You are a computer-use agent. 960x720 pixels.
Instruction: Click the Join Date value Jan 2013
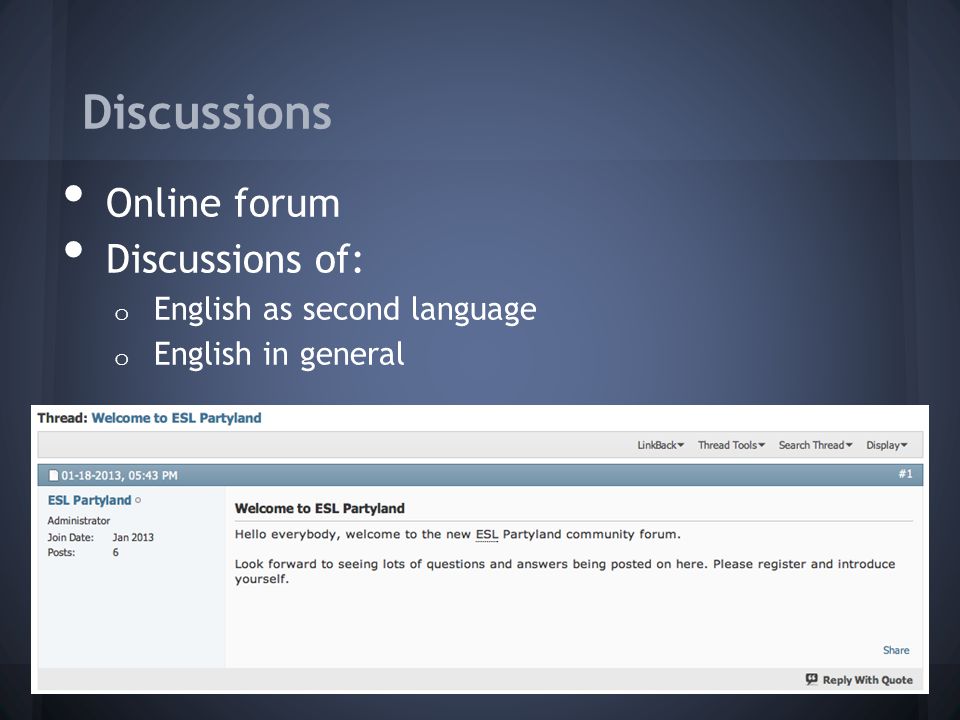133,538
